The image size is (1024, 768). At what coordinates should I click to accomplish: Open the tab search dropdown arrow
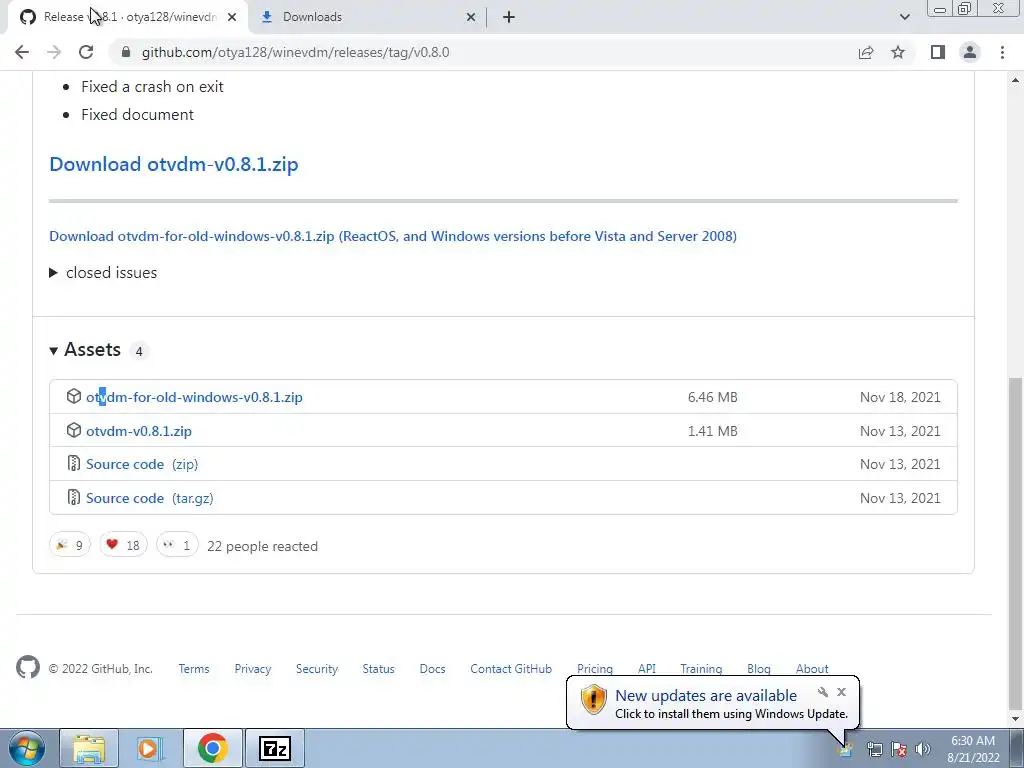(x=904, y=17)
